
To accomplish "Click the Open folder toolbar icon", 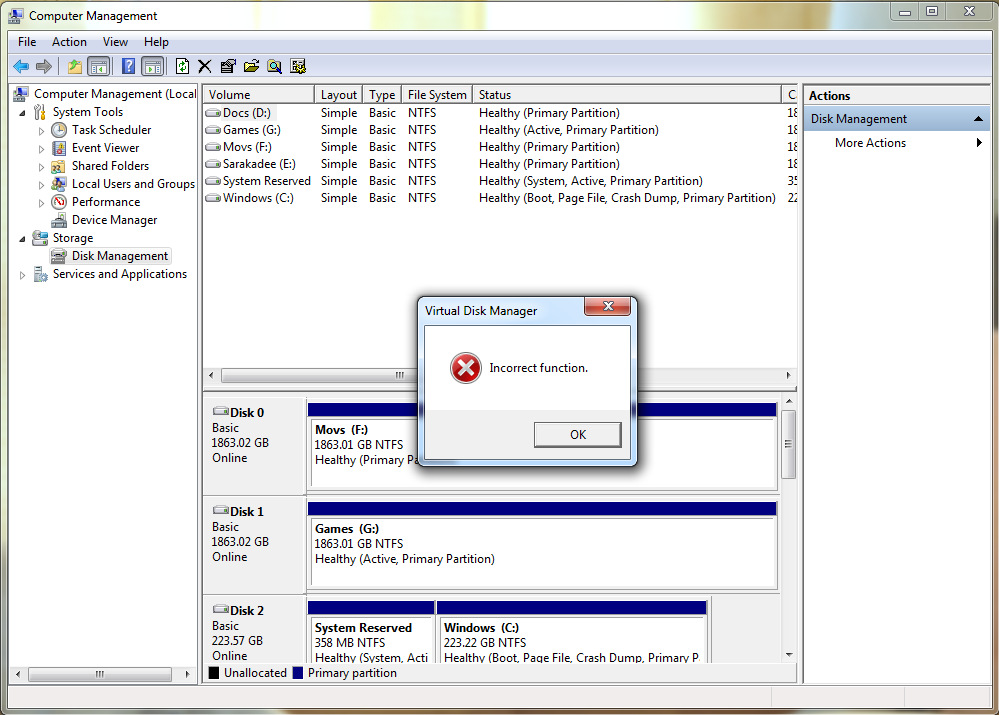I will (x=252, y=66).
